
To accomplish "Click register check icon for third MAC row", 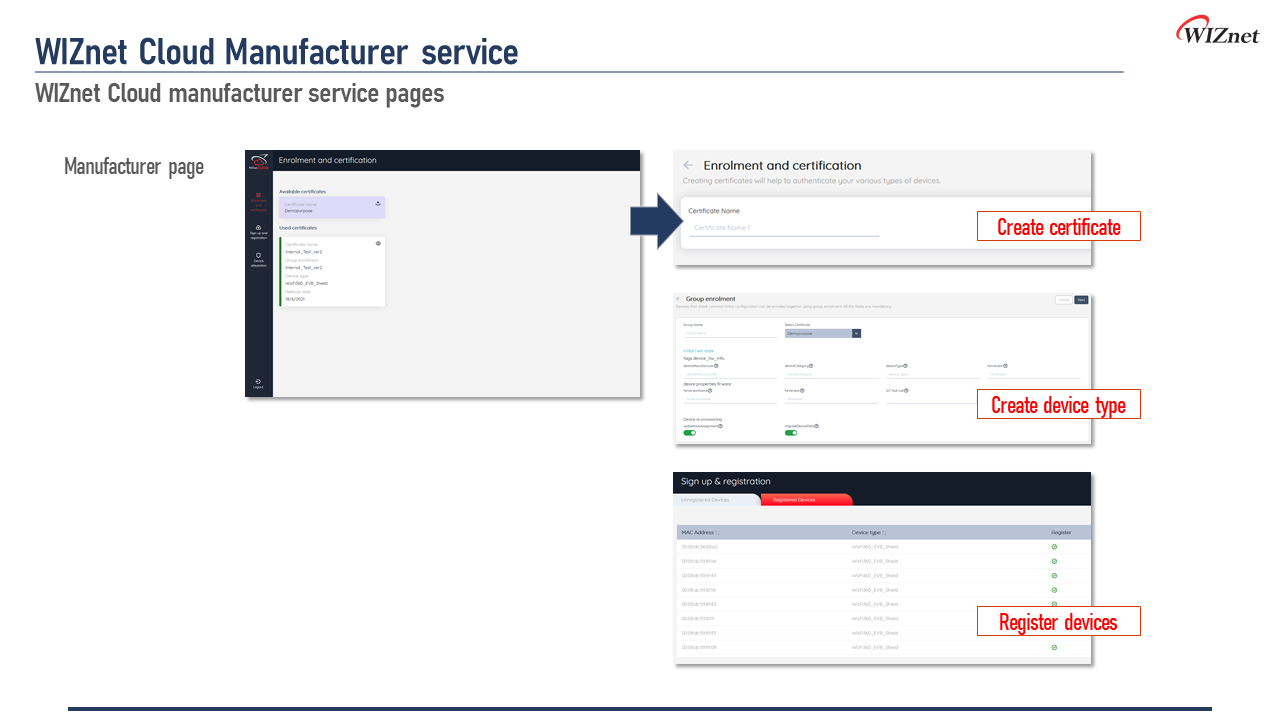I will click(1054, 576).
